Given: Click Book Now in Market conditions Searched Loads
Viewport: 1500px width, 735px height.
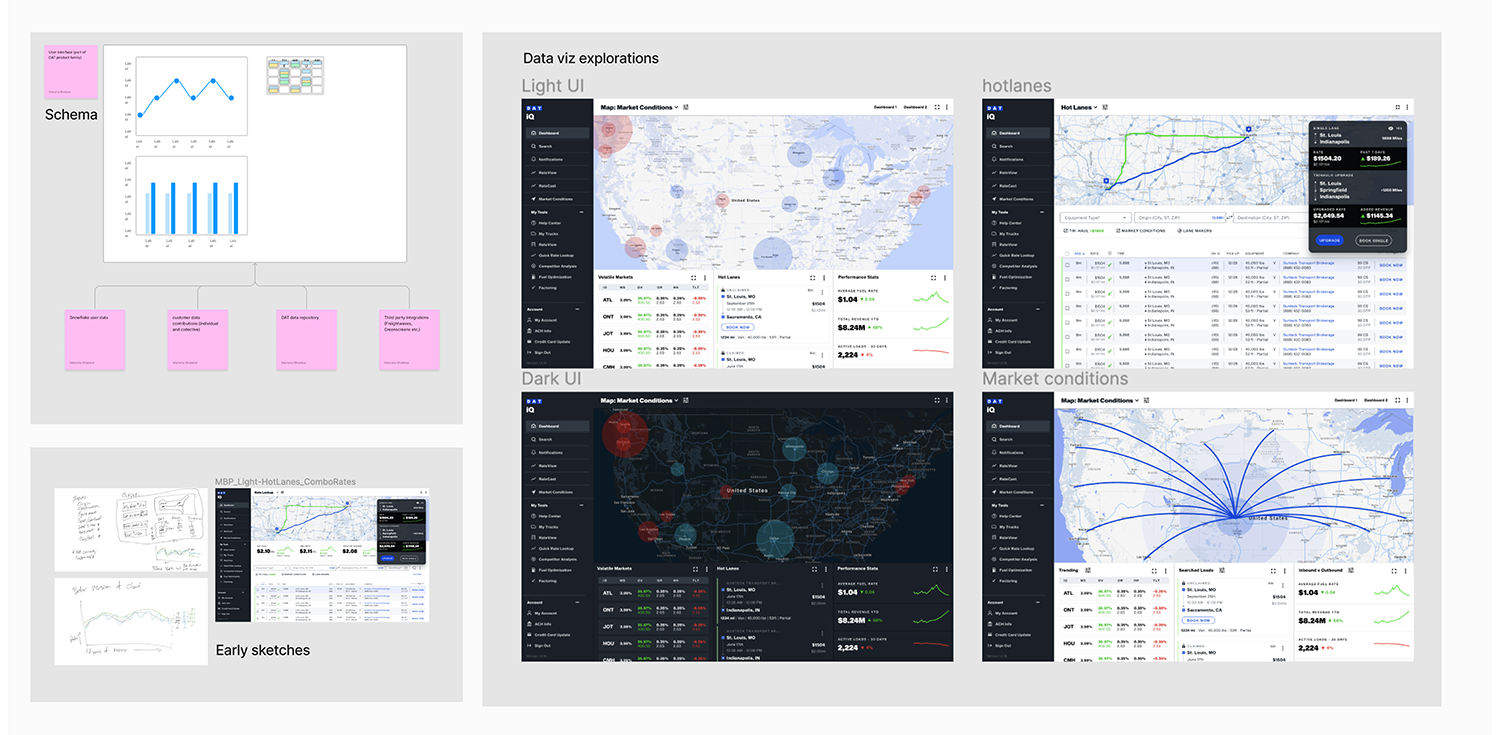Looking at the screenshot, I should click(1197, 620).
